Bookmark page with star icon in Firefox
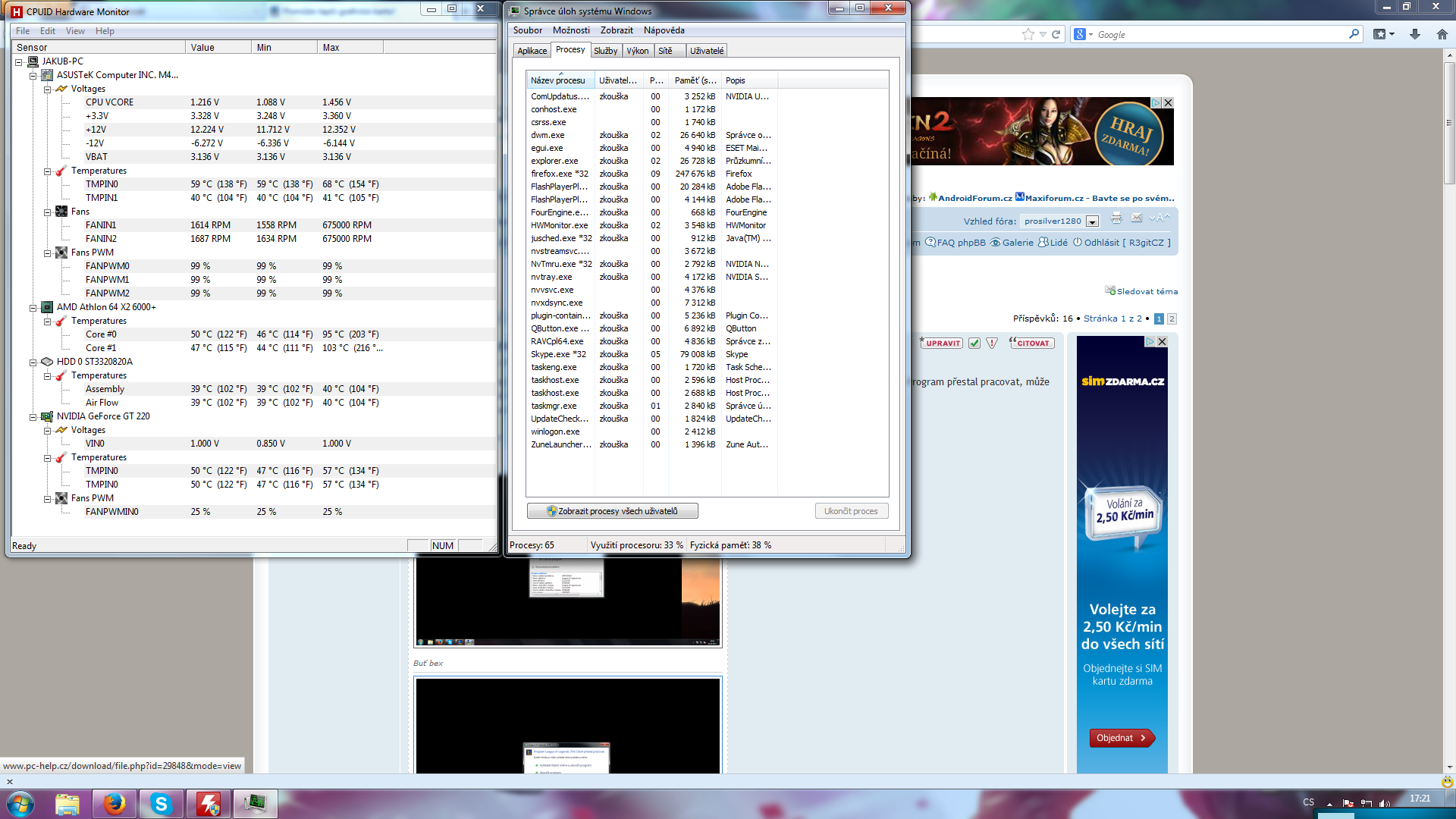Viewport: 1456px width, 819px height. (1028, 34)
